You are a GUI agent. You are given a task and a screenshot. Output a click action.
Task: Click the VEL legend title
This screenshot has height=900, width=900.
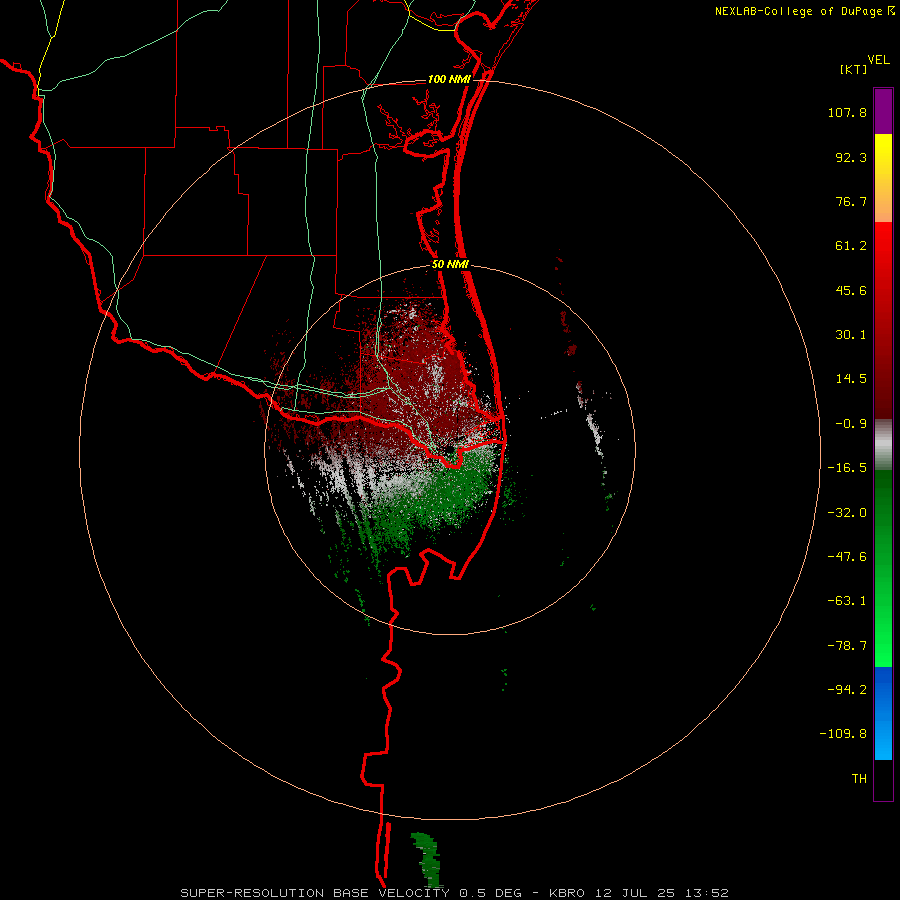tap(878, 60)
